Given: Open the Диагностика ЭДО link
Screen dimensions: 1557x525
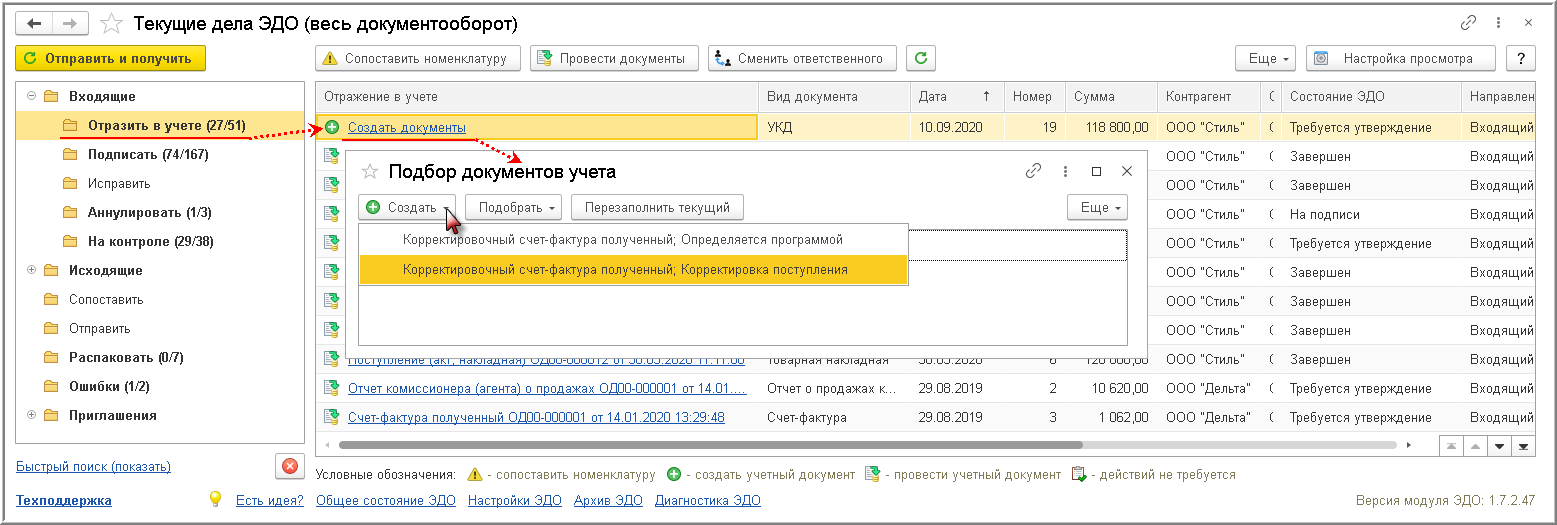Looking at the screenshot, I should (x=707, y=500).
